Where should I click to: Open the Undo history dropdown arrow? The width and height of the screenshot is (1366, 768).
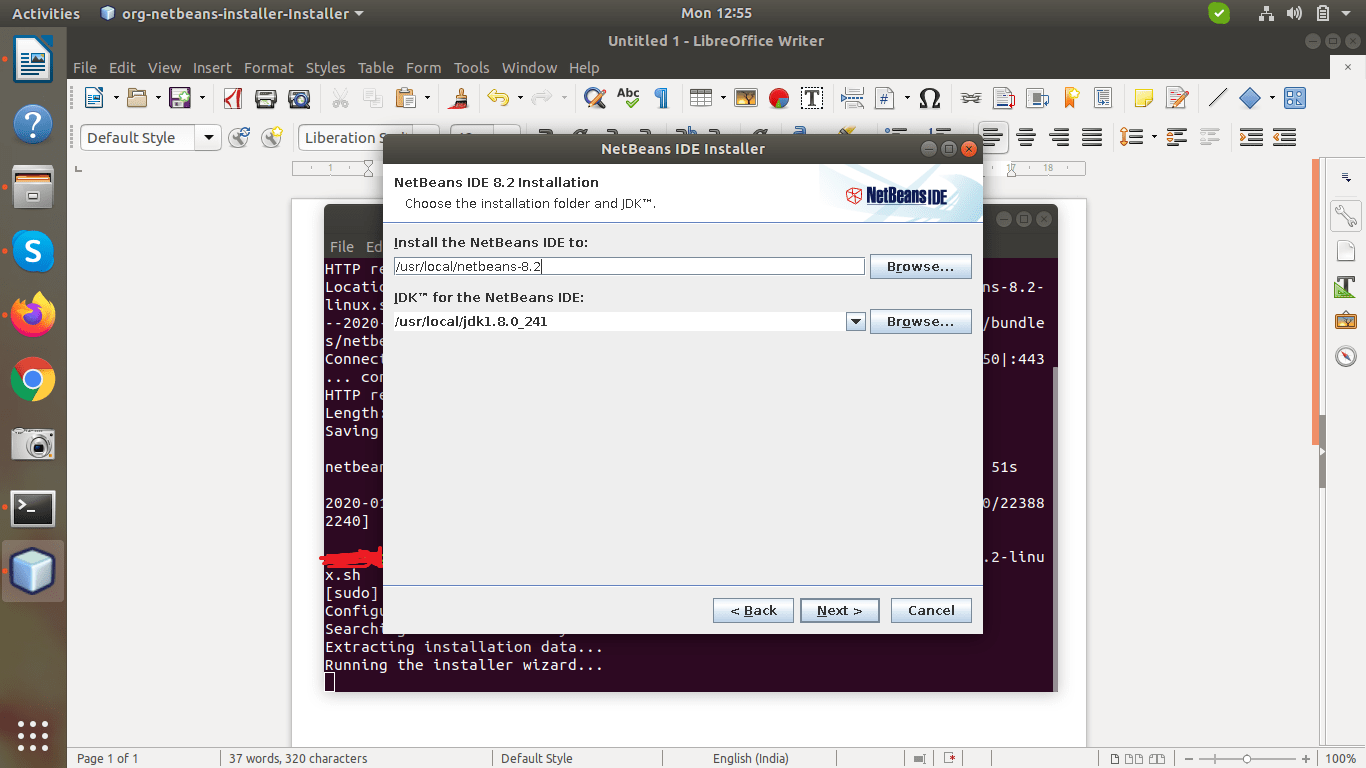click(520, 98)
